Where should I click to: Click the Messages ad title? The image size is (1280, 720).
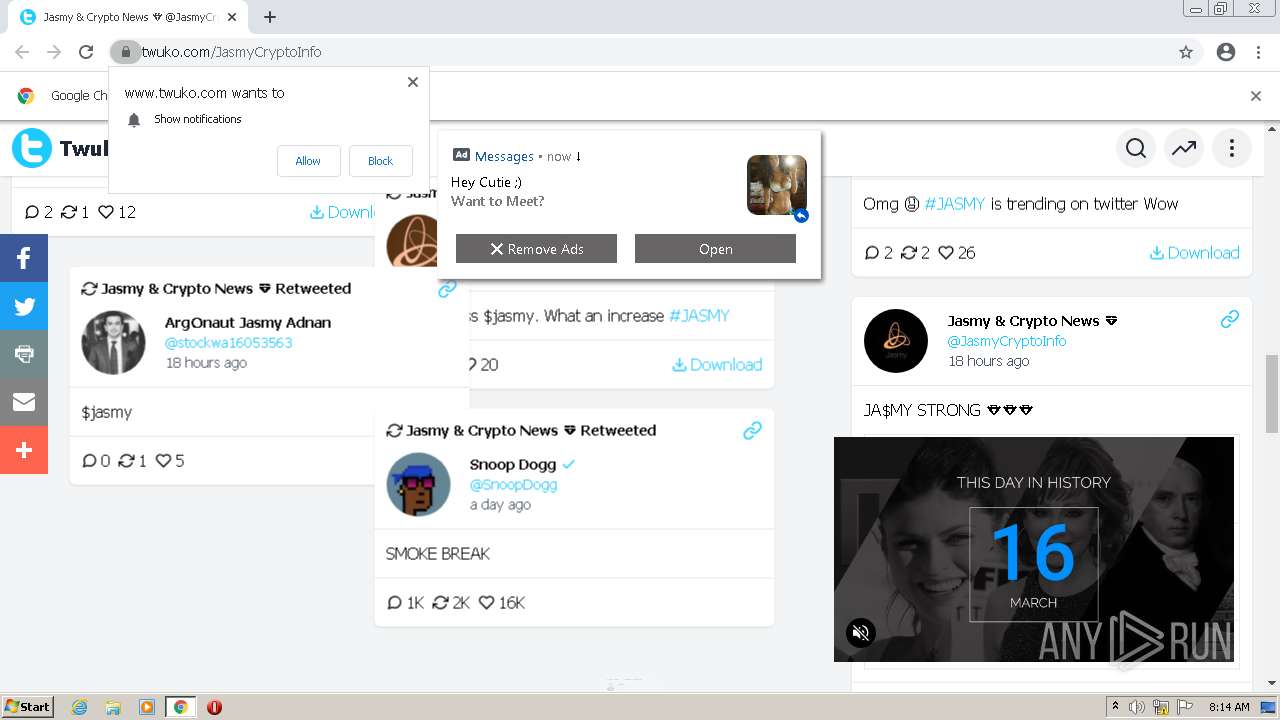(x=504, y=156)
